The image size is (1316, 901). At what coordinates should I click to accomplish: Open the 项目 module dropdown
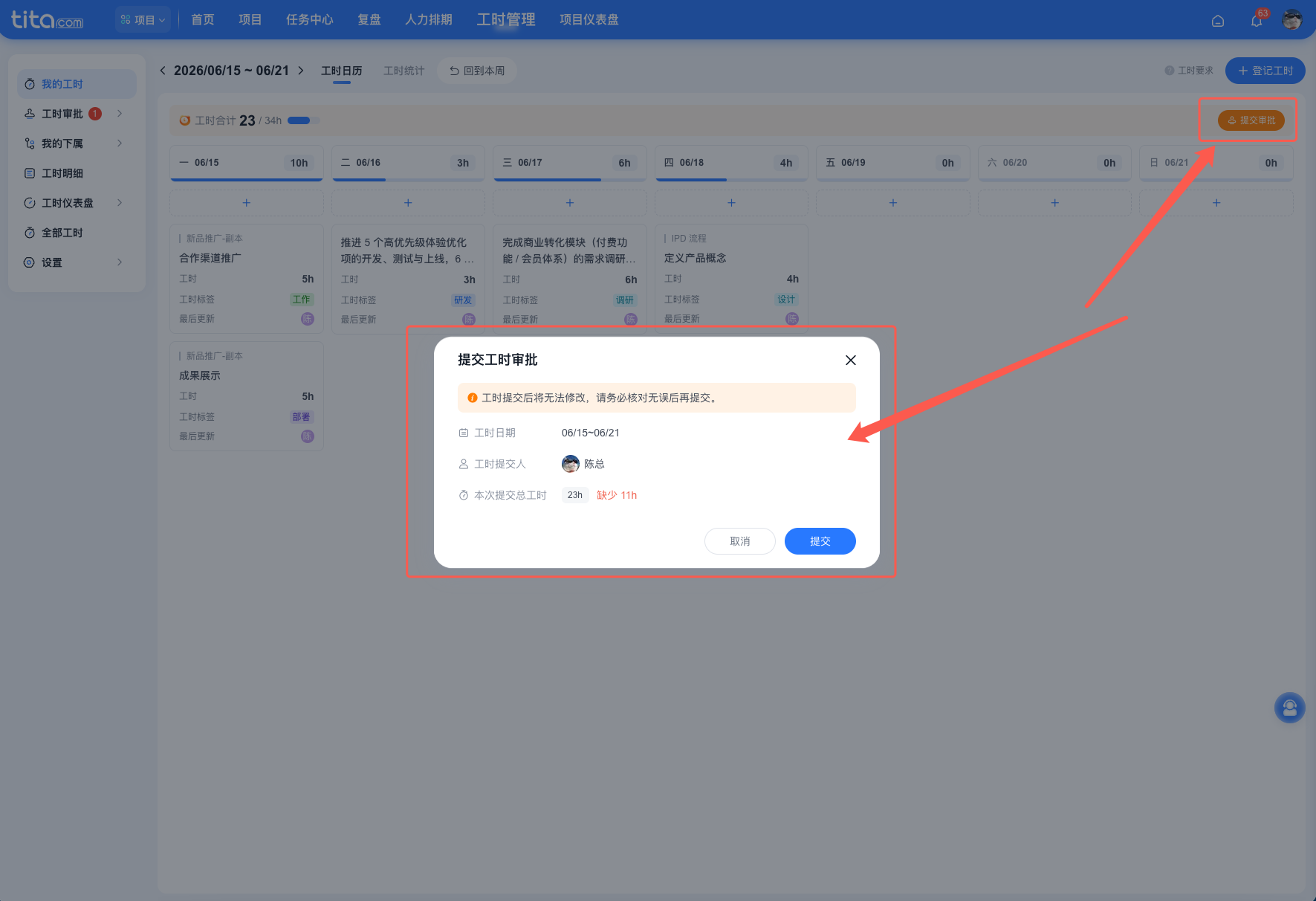point(143,19)
